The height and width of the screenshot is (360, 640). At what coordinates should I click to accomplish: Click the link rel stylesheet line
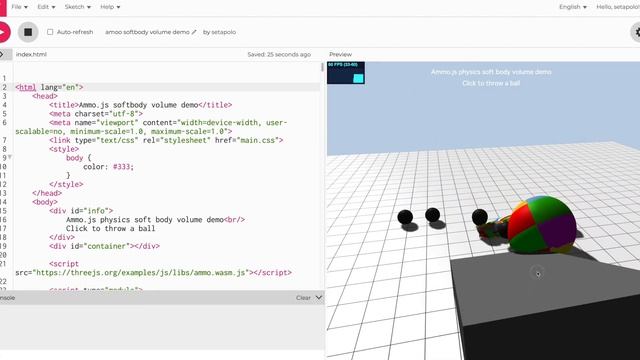coord(166,140)
